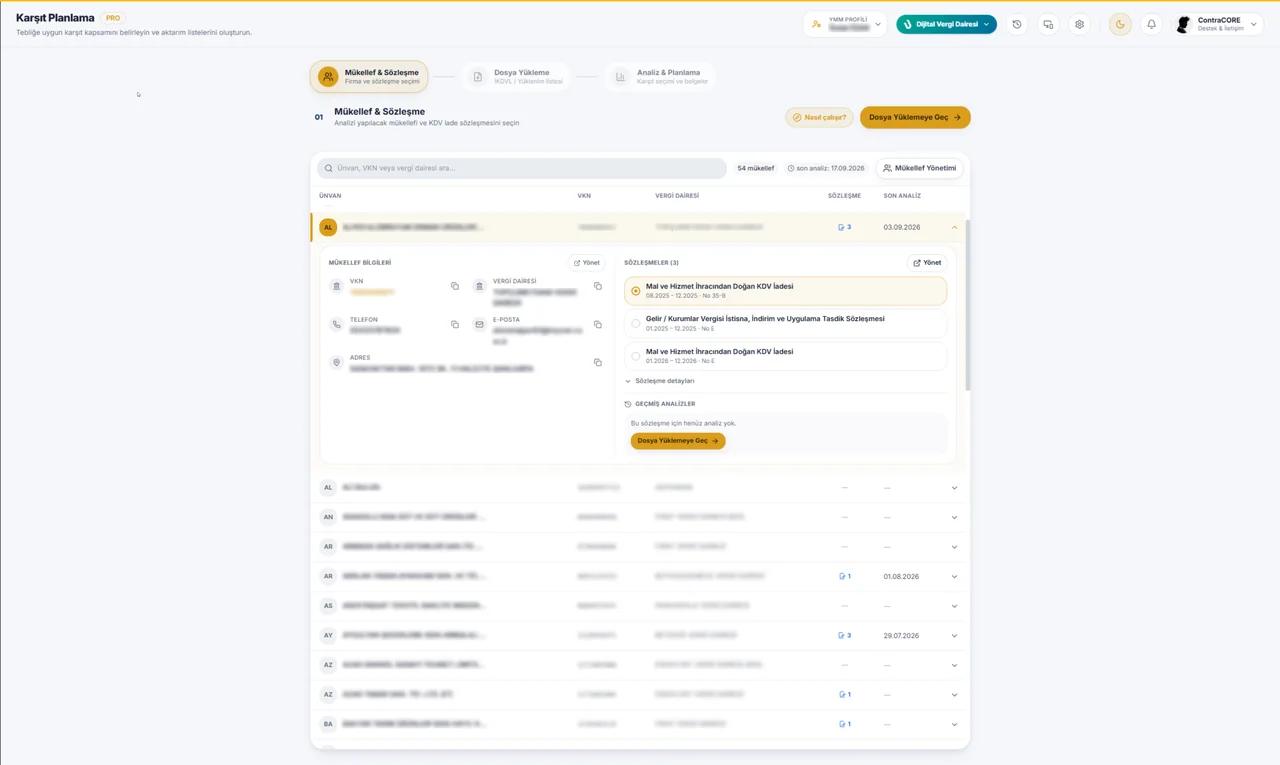Click Yönet in the Mükellef Bilgileri panel
The image size is (1280, 765).
tap(587, 263)
